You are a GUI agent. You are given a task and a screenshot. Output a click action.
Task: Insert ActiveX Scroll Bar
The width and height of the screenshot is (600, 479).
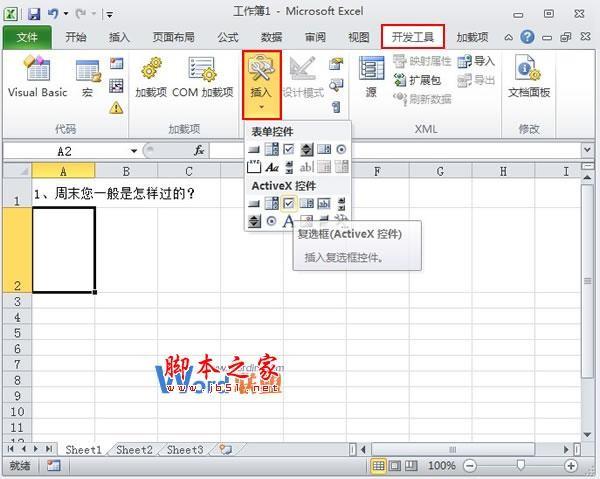click(341, 204)
